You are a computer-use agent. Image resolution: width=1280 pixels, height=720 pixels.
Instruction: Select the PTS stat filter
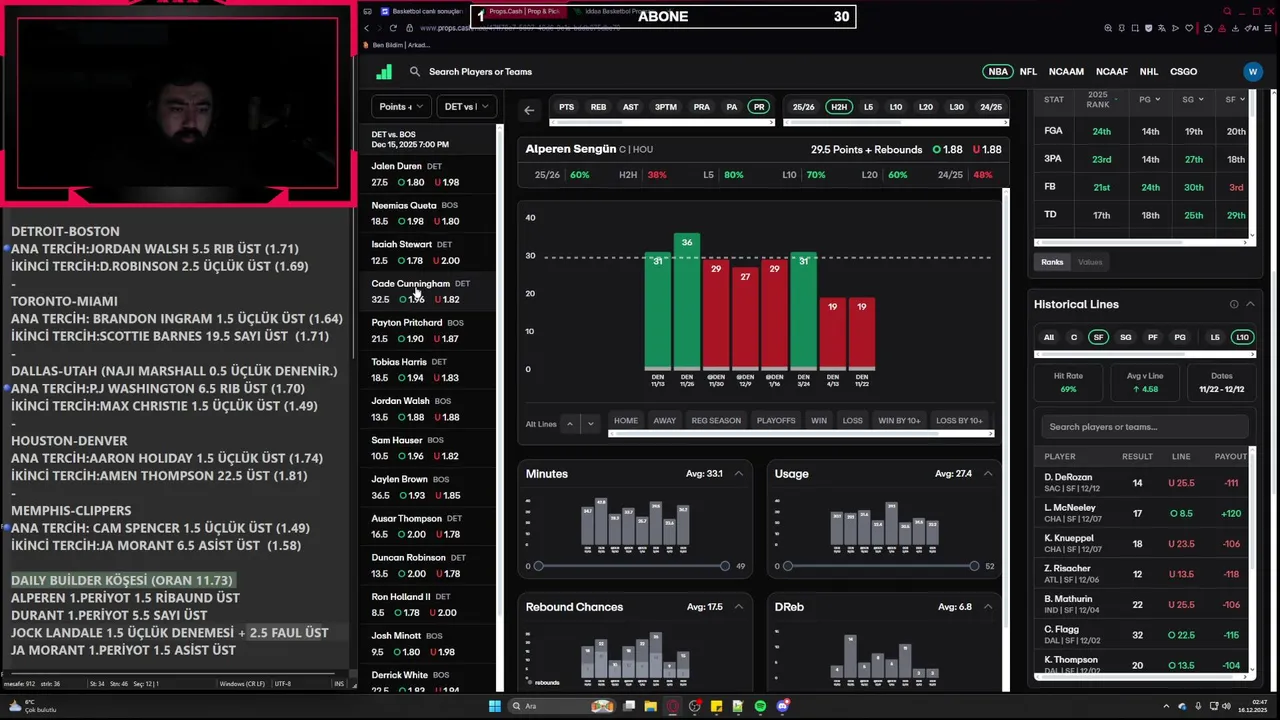[x=566, y=107]
